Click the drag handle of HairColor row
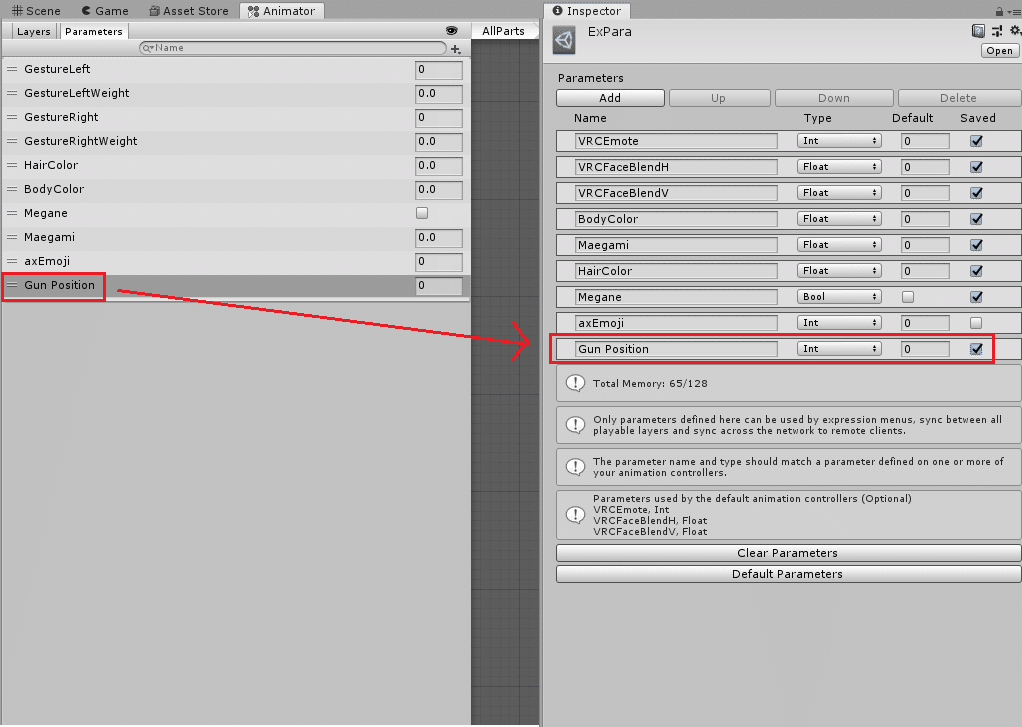This screenshot has width=1022, height=727. click(12, 165)
